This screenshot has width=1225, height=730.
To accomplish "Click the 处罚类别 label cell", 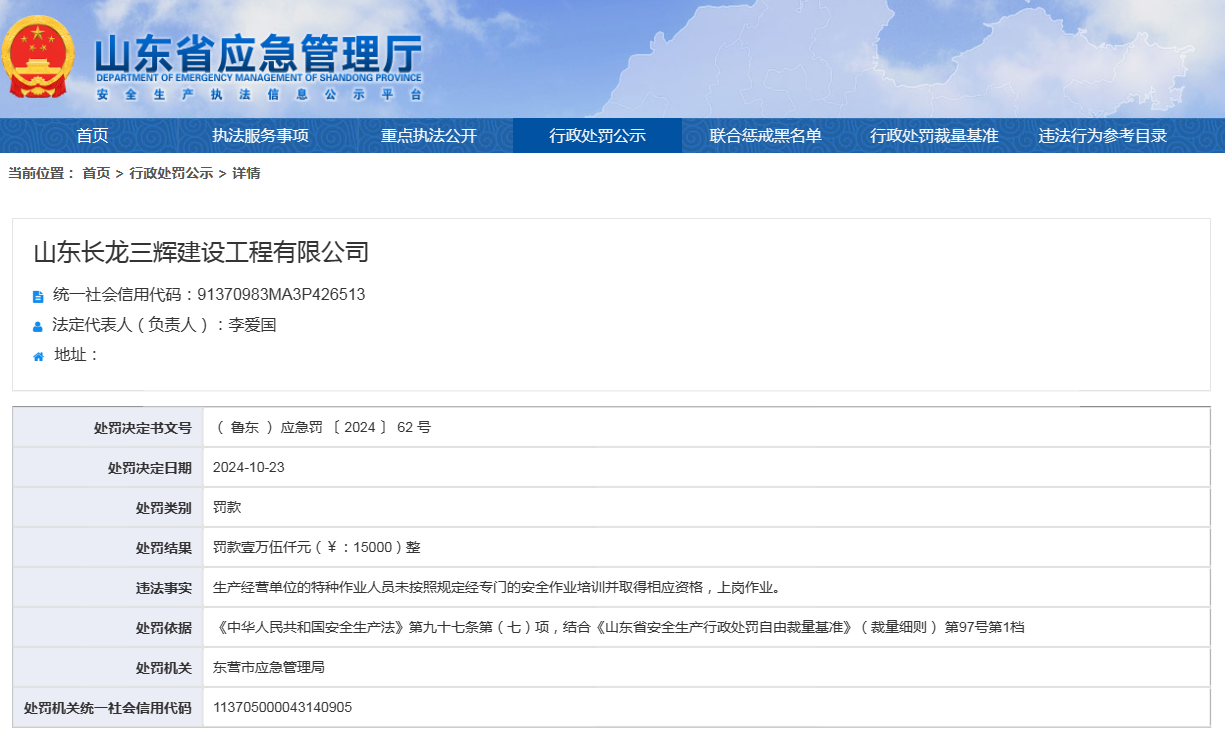I will coord(108,507).
